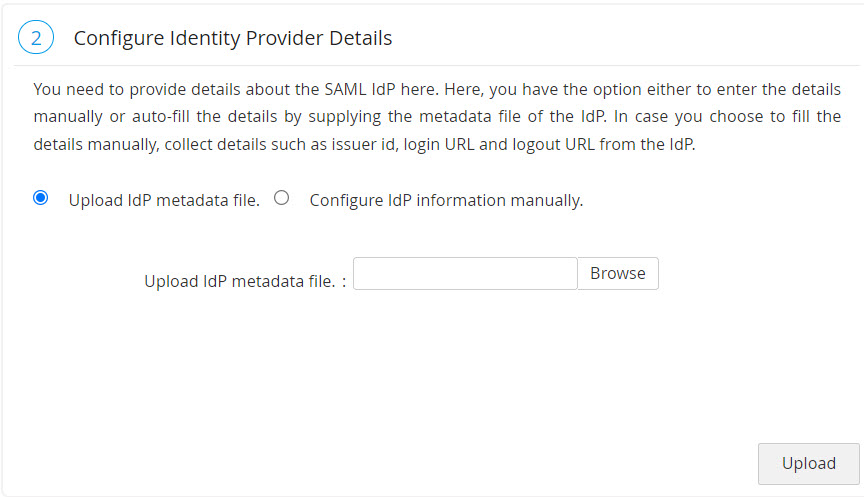The image size is (864, 497).
Task: Click the Upload button
Action: pyautogui.click(x=808, y=464)
